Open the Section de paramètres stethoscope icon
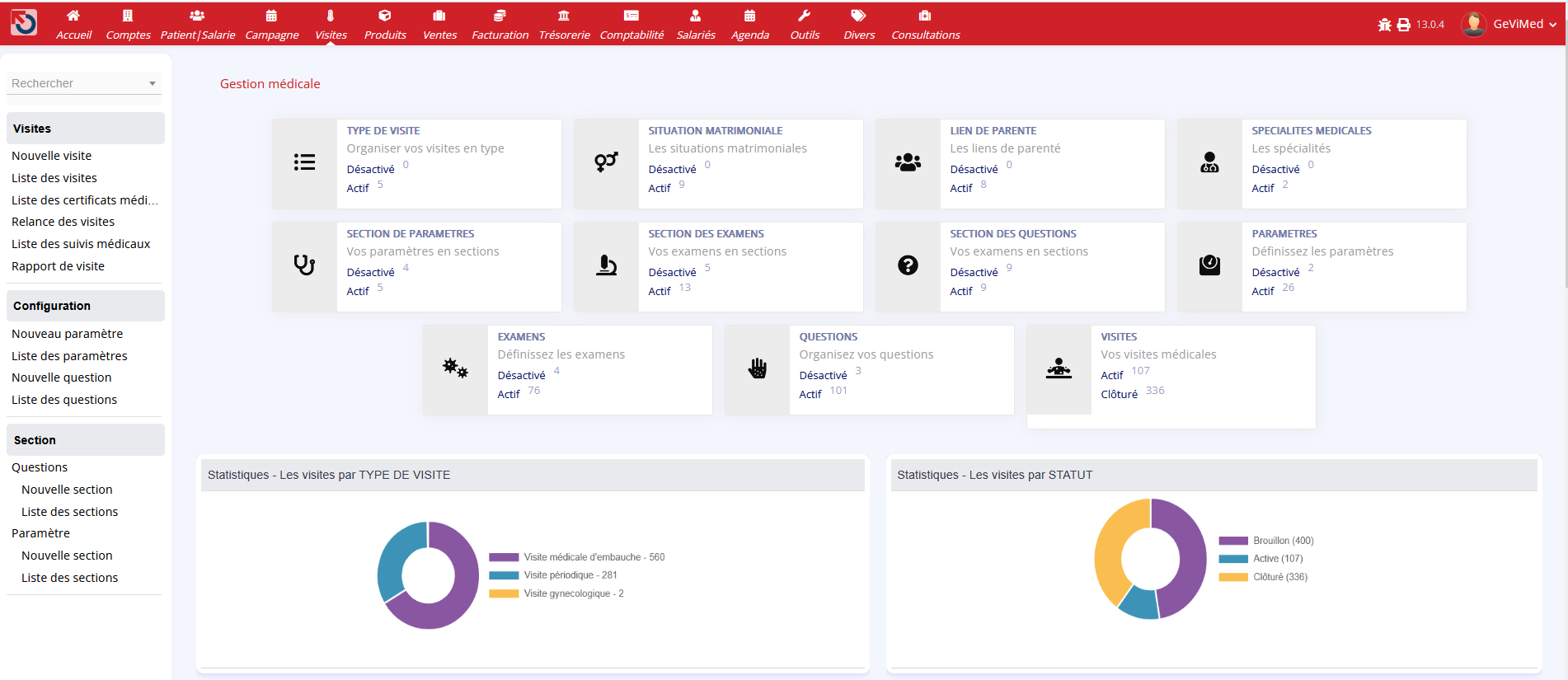Viewport: 1568px width, 680px height. (x=304, y=265)
